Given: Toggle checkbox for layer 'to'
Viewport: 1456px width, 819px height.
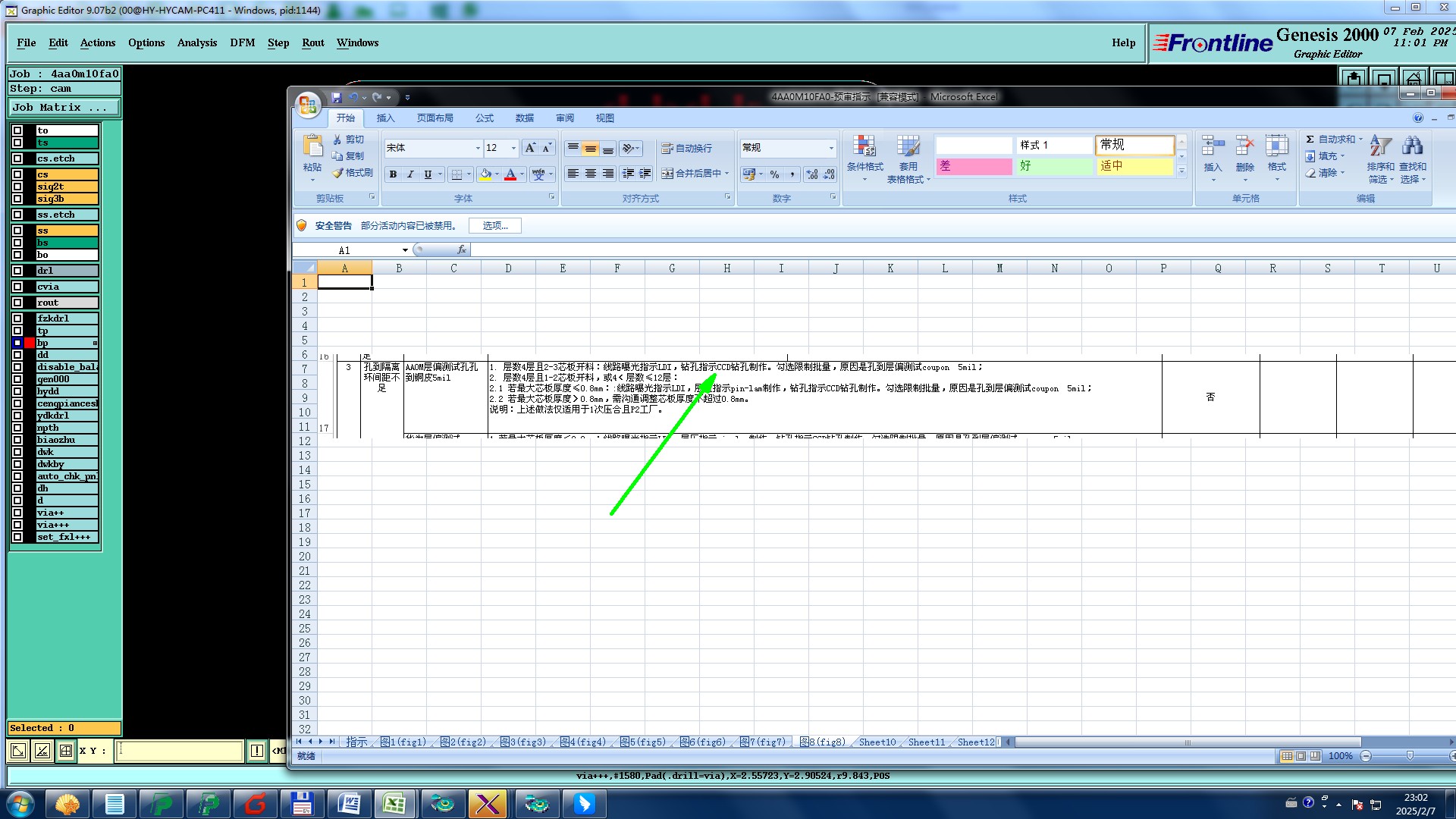Looking at the screenshot, I should pos(17,130).
